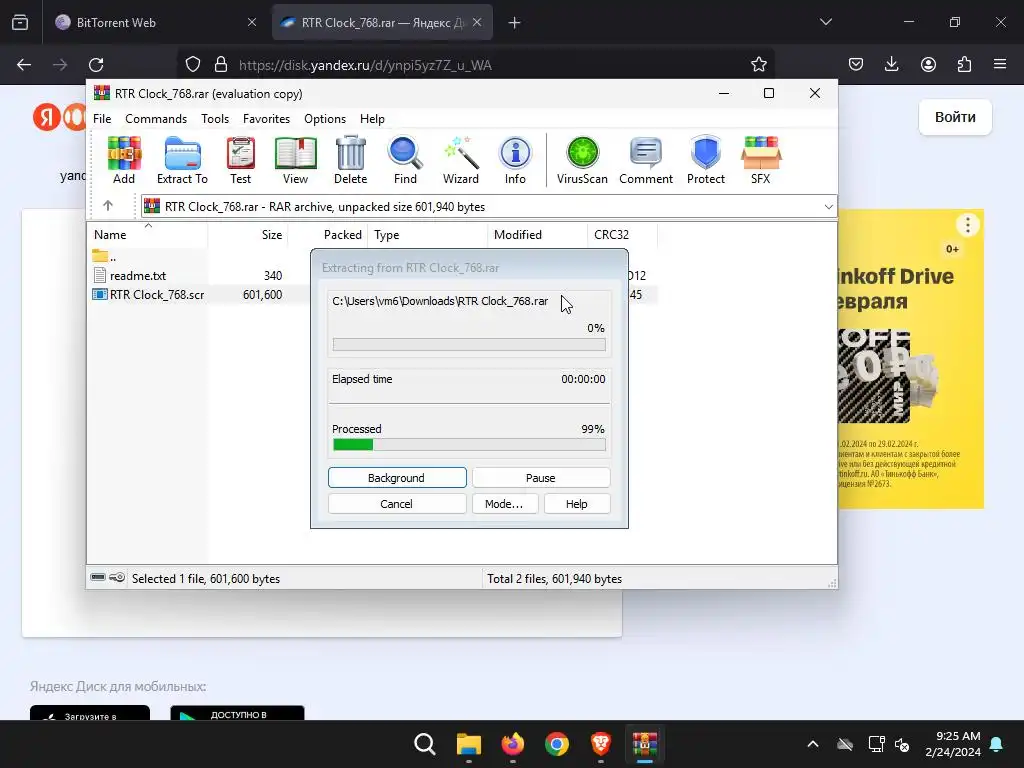Image resolution: width=1024 pixels, height=768 pixels.
Task: Open Windows taskbar search
Action: pos(424,744)
